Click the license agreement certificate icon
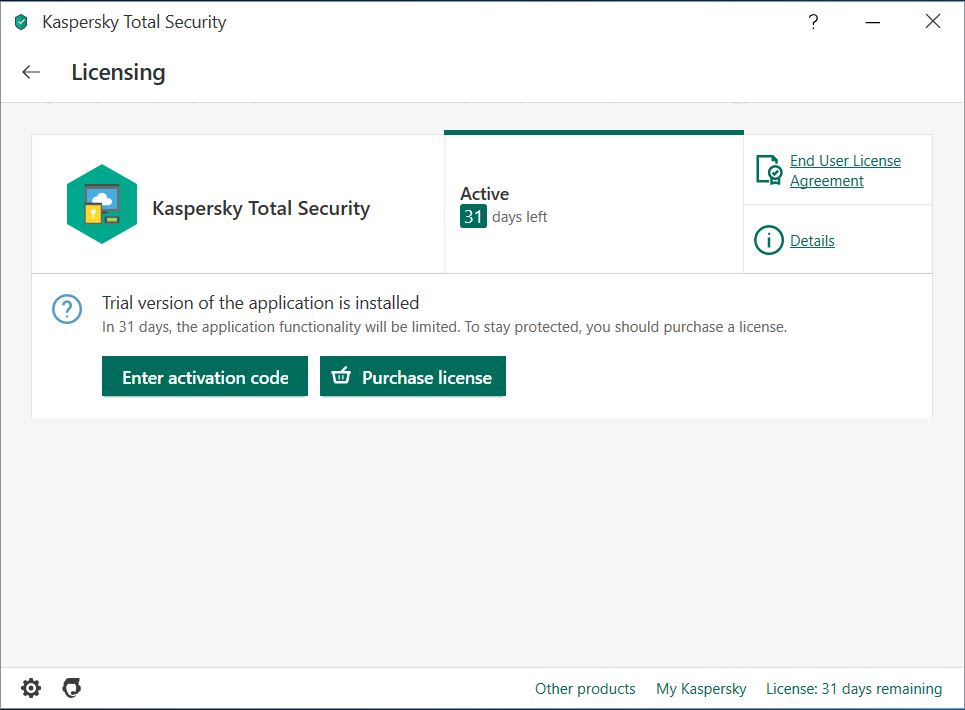Viewport: 965px width, 710px height. (769, 170)
